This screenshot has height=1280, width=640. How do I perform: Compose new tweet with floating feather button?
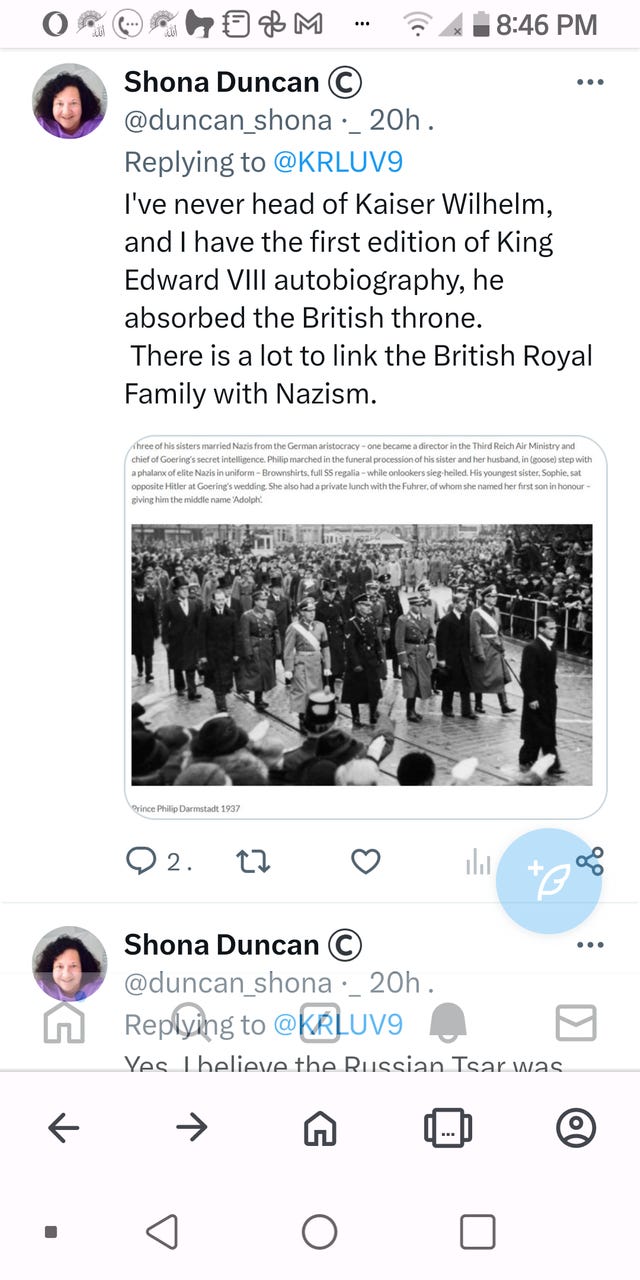click(x=549, y=881)
